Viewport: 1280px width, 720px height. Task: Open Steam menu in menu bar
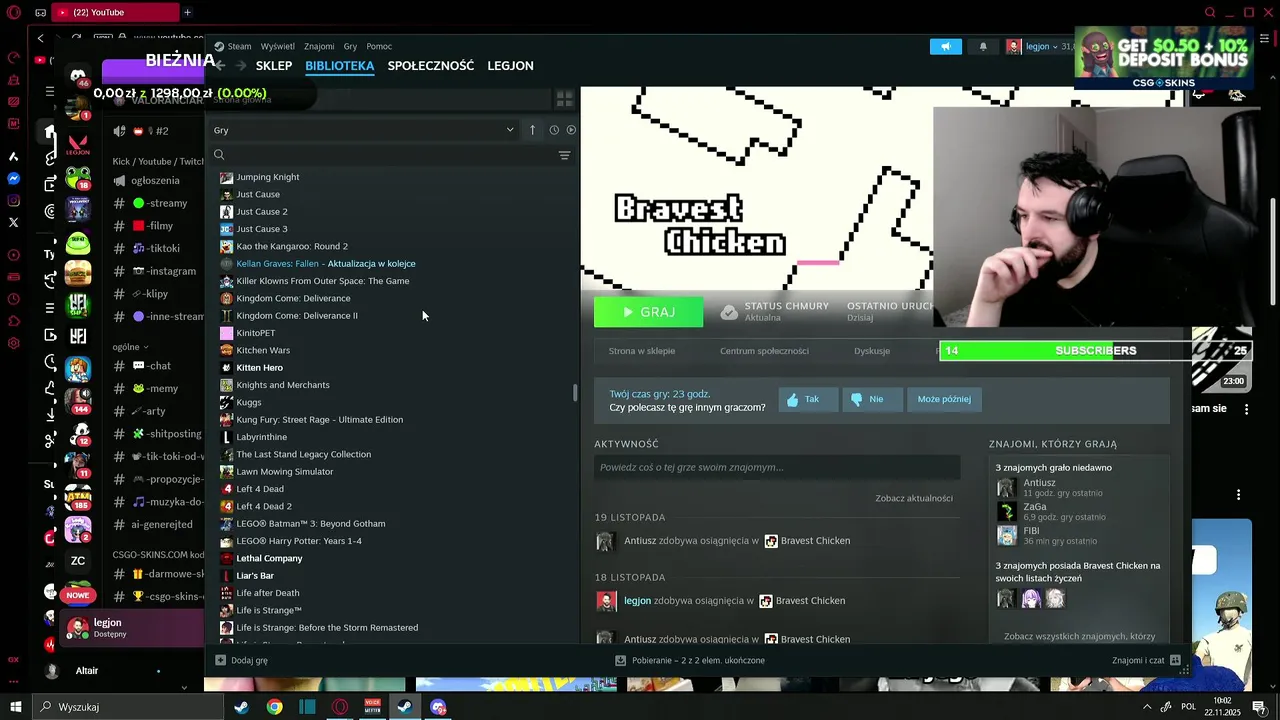[234, 46]
